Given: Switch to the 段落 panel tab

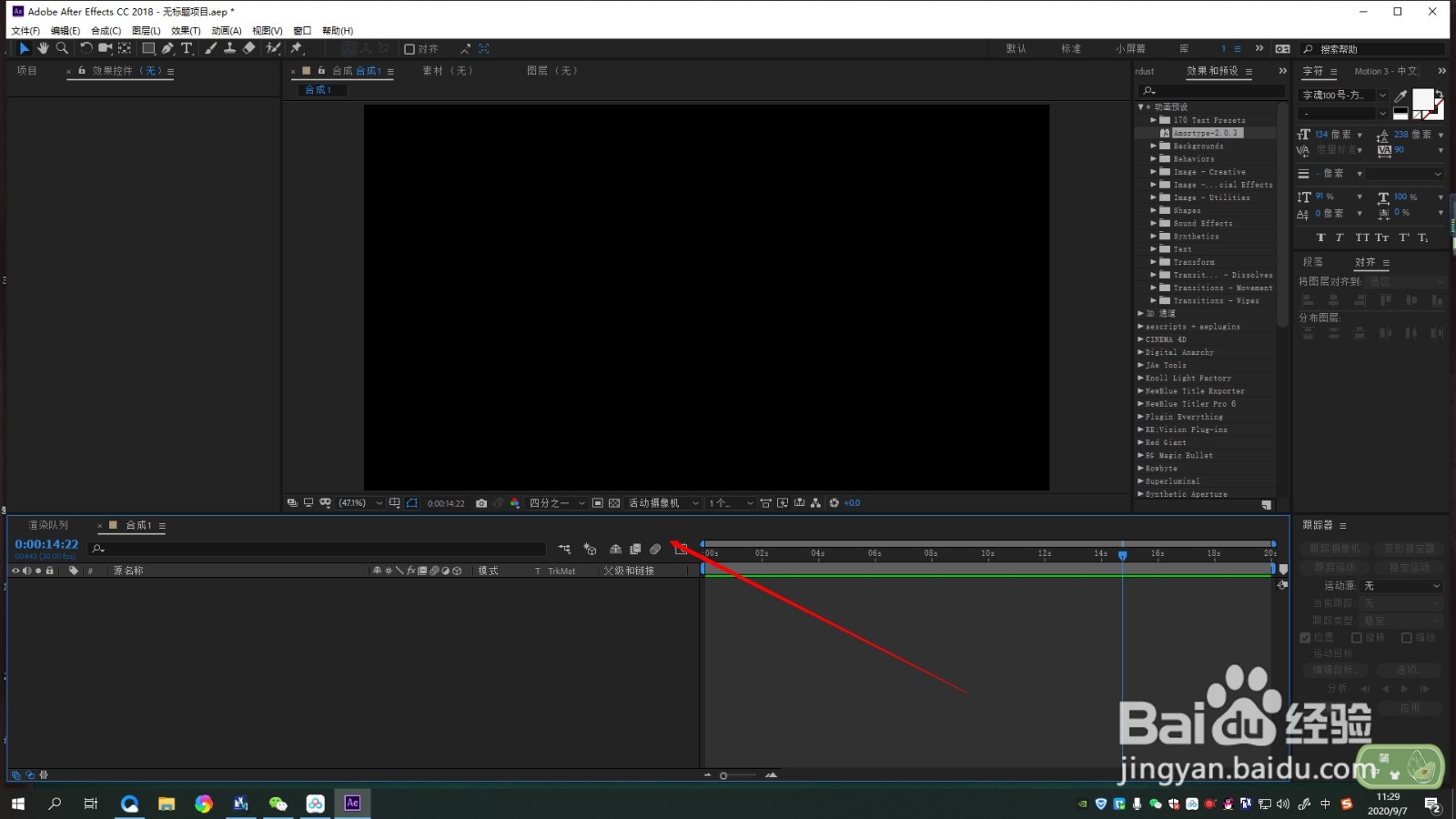Looking at the screenshot, I should tap(1313, 262).
